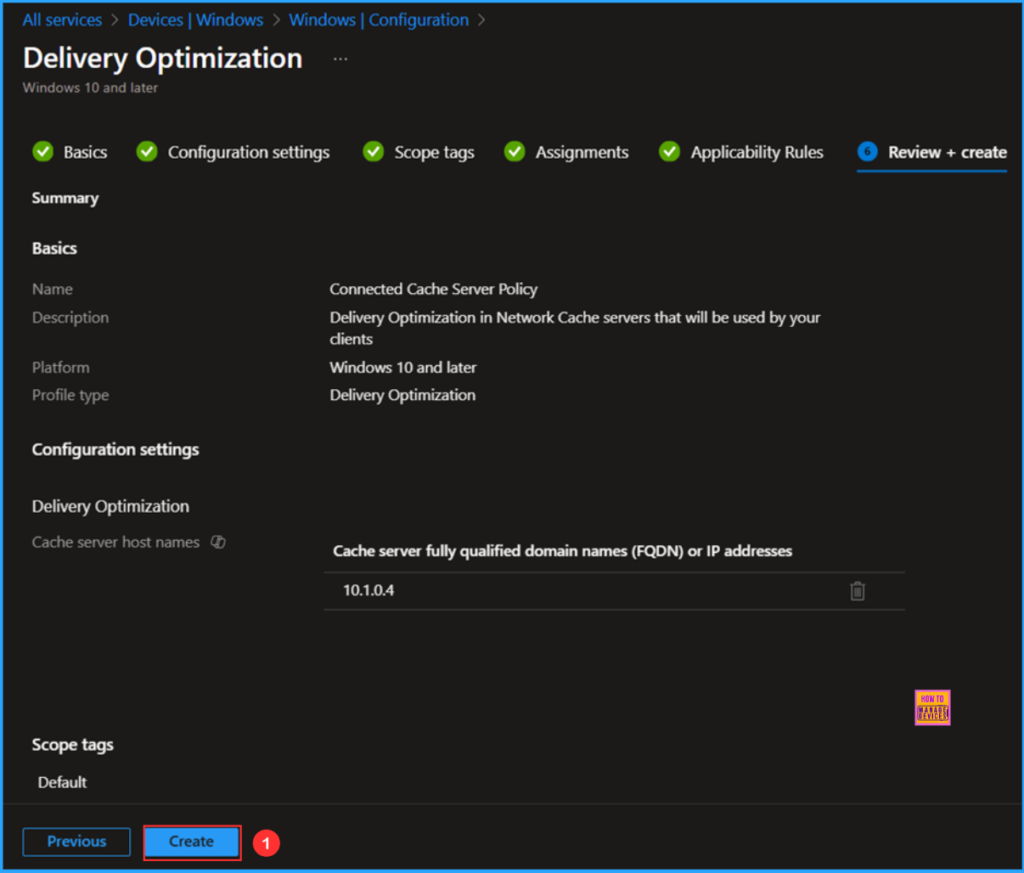This screenshot has width=1024, height=873.
Task: Go back with the Previous button
Action: pos(76,842)
